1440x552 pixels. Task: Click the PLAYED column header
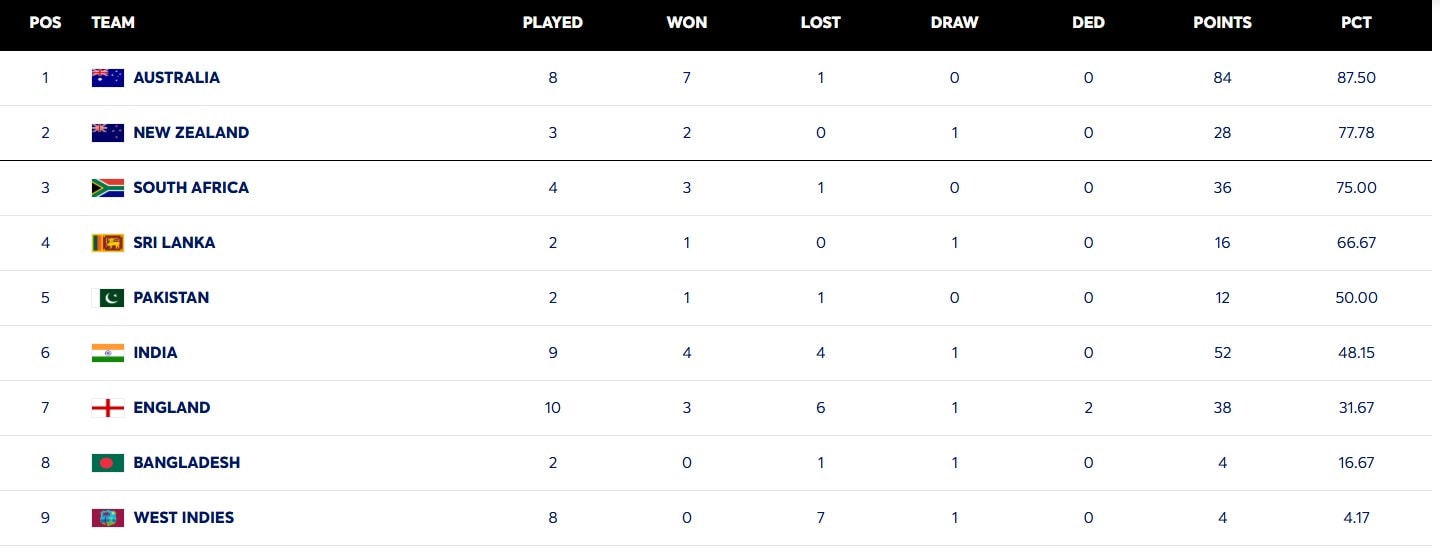pos(552,23)
